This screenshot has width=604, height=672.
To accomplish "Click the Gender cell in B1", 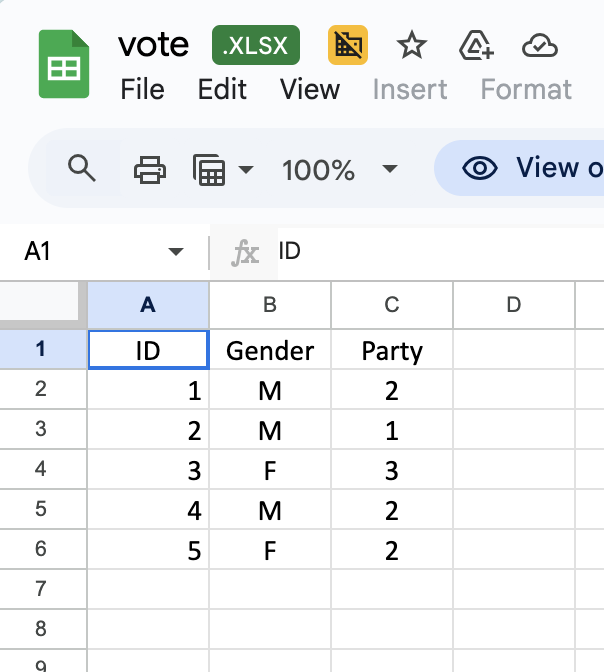I will [x=270, y=351].
